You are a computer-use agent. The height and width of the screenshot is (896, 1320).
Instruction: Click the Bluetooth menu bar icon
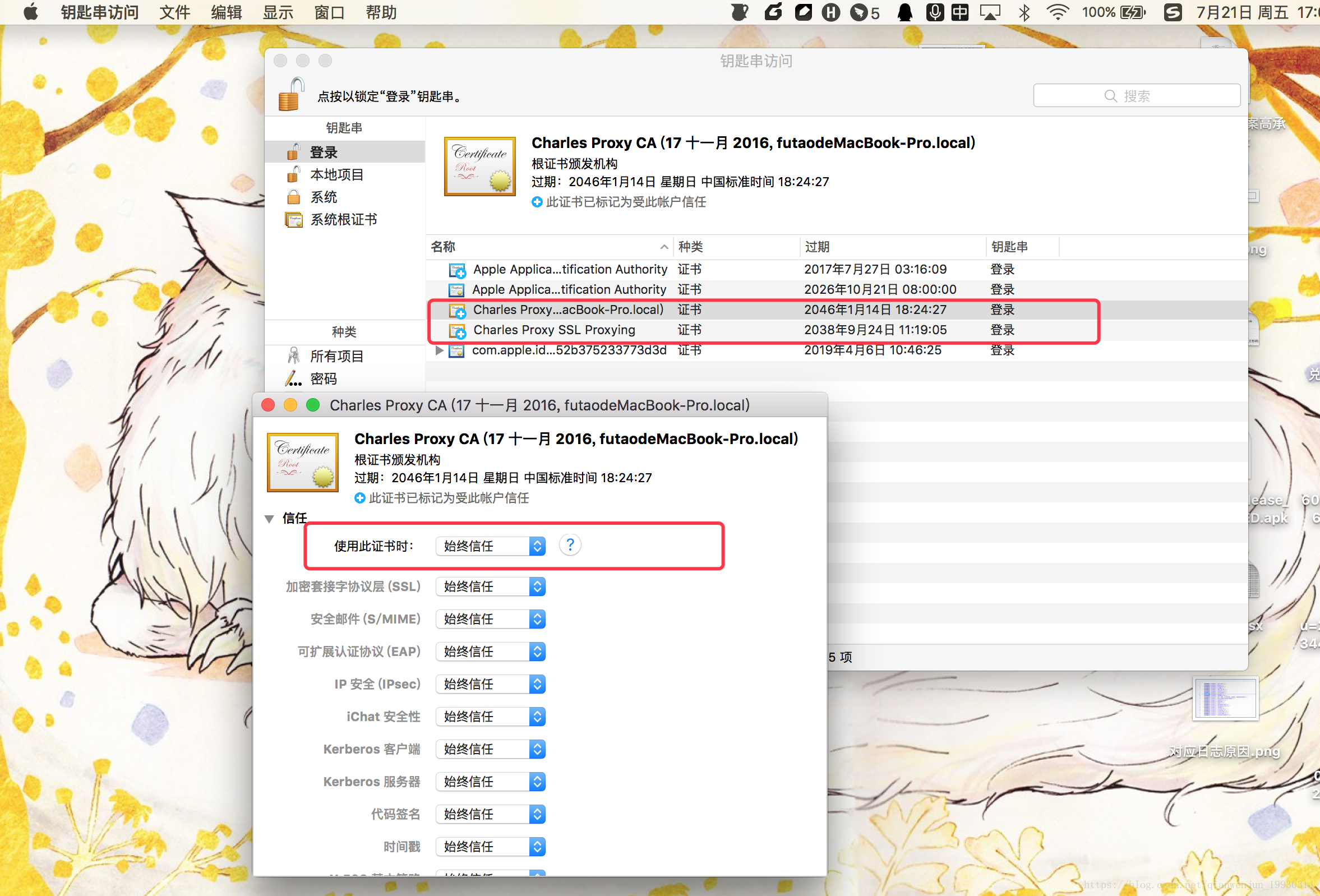point(1024,12)
